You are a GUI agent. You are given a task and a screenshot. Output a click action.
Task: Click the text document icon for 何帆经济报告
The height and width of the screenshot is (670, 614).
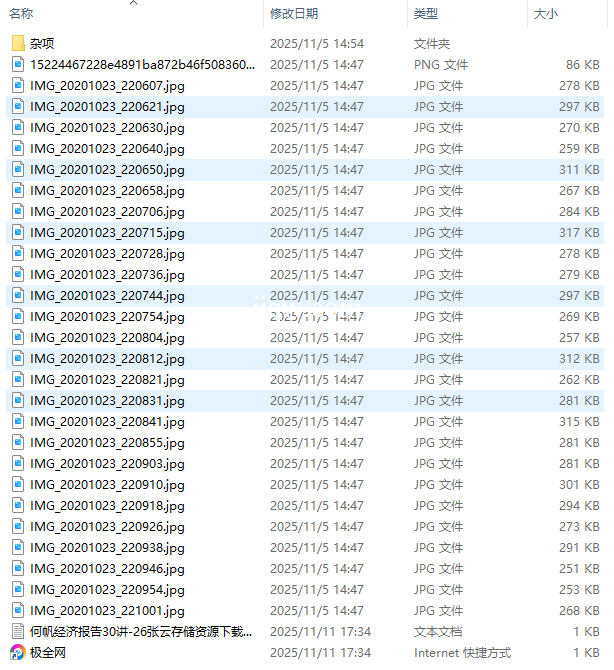[18, 632]
